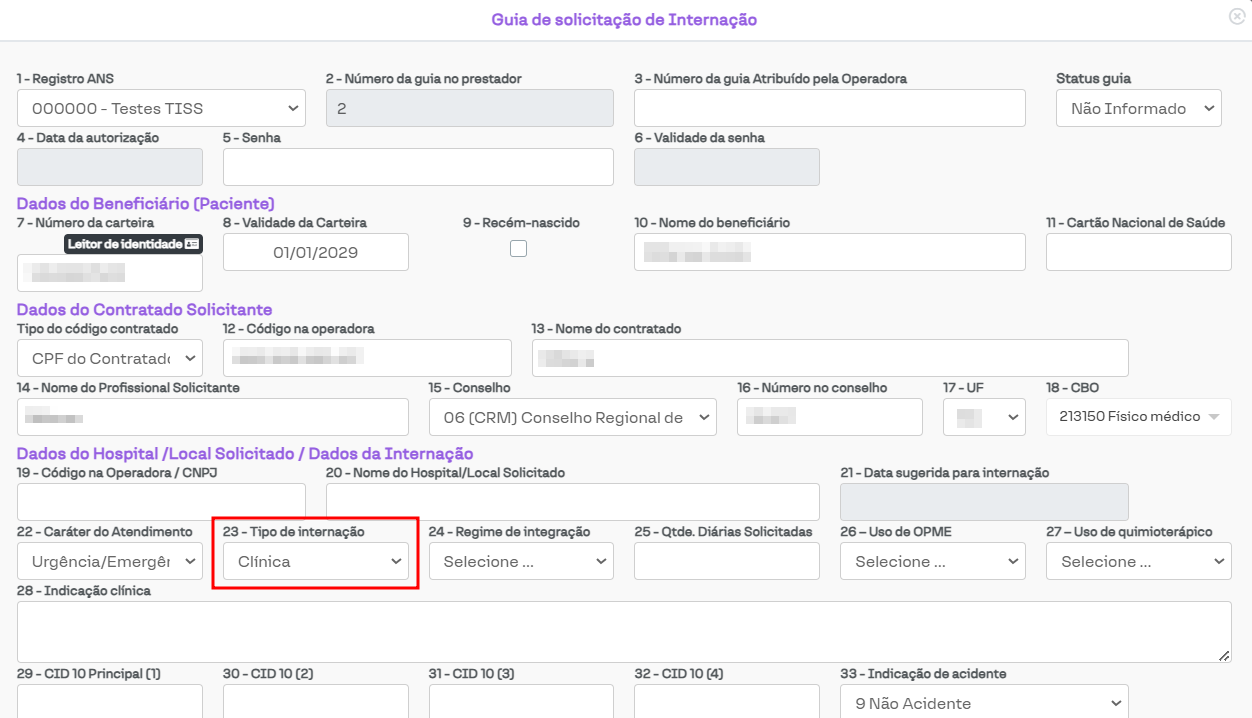
Task: Open Caráter do Atendimento dropdown
Action: coord(110,561)
